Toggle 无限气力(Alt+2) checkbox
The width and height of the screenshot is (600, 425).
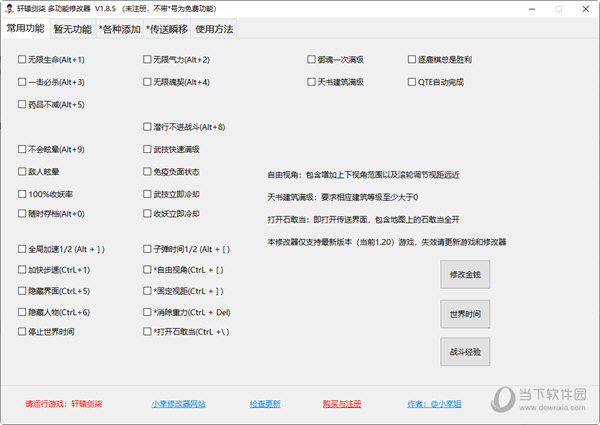(146, 60)
